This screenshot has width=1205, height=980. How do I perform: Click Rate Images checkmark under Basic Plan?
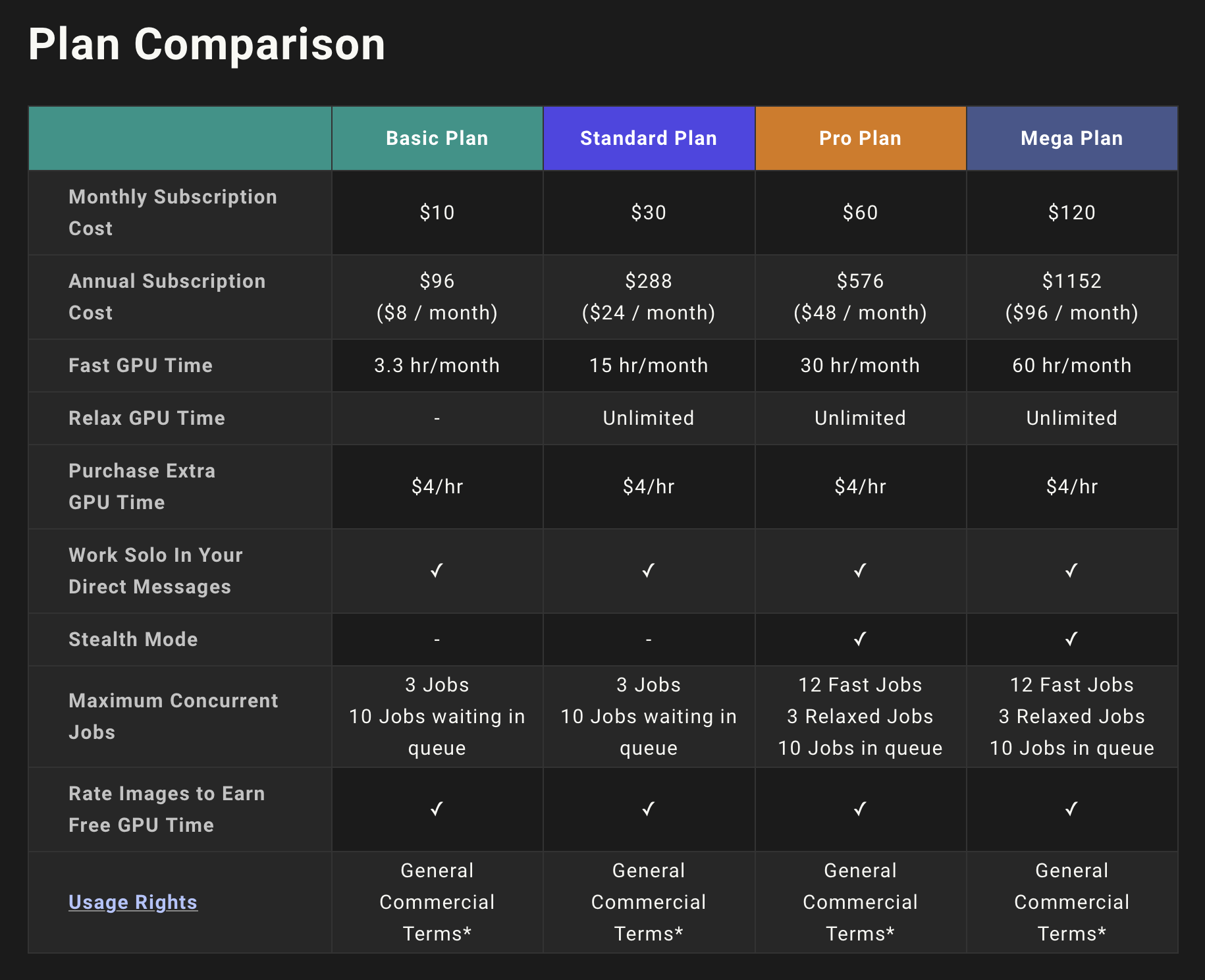(437, 809)
